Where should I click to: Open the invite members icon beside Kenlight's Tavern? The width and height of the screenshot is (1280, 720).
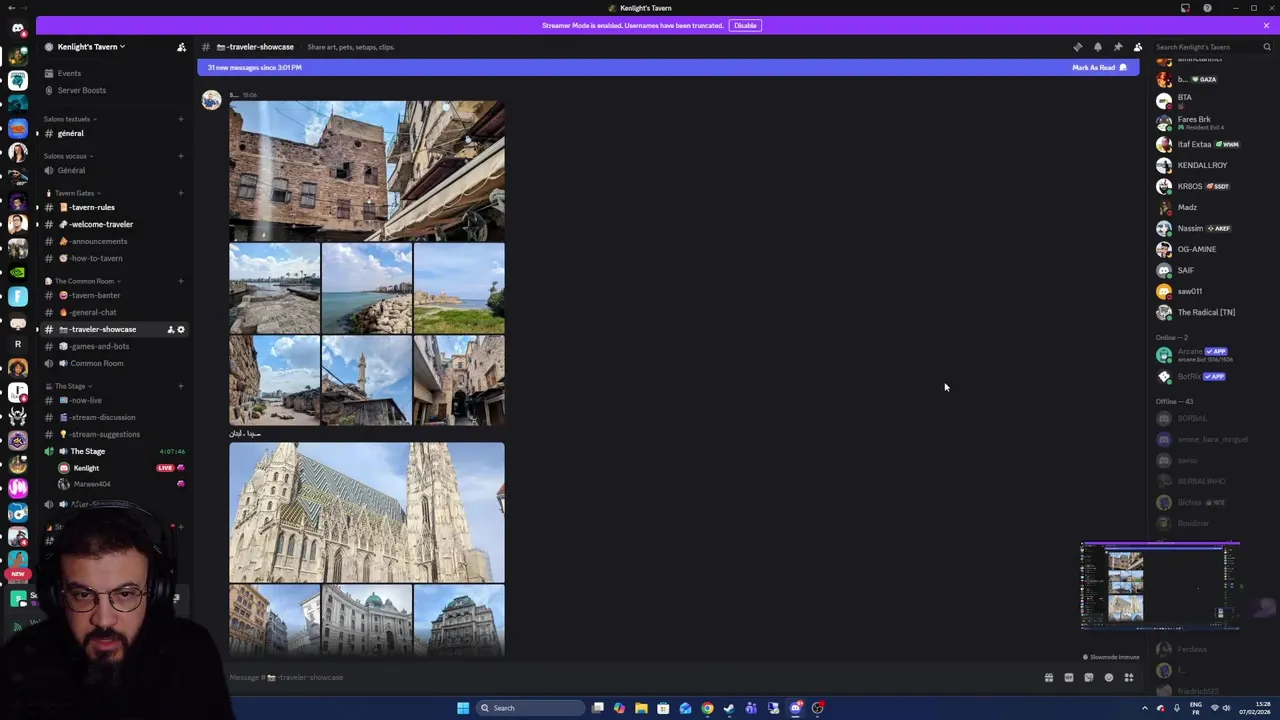pos(181,47)
